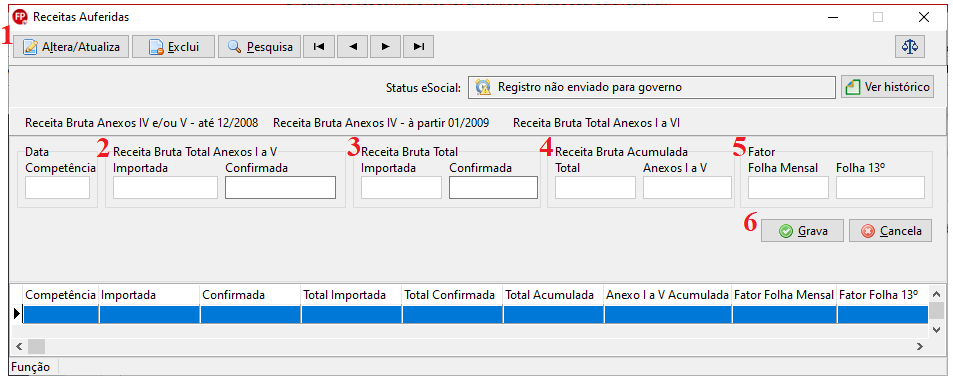Select Receita Bruta Anexos IV e/ou V tab
The width and height of the screenshot is (953, 383).
142,123
